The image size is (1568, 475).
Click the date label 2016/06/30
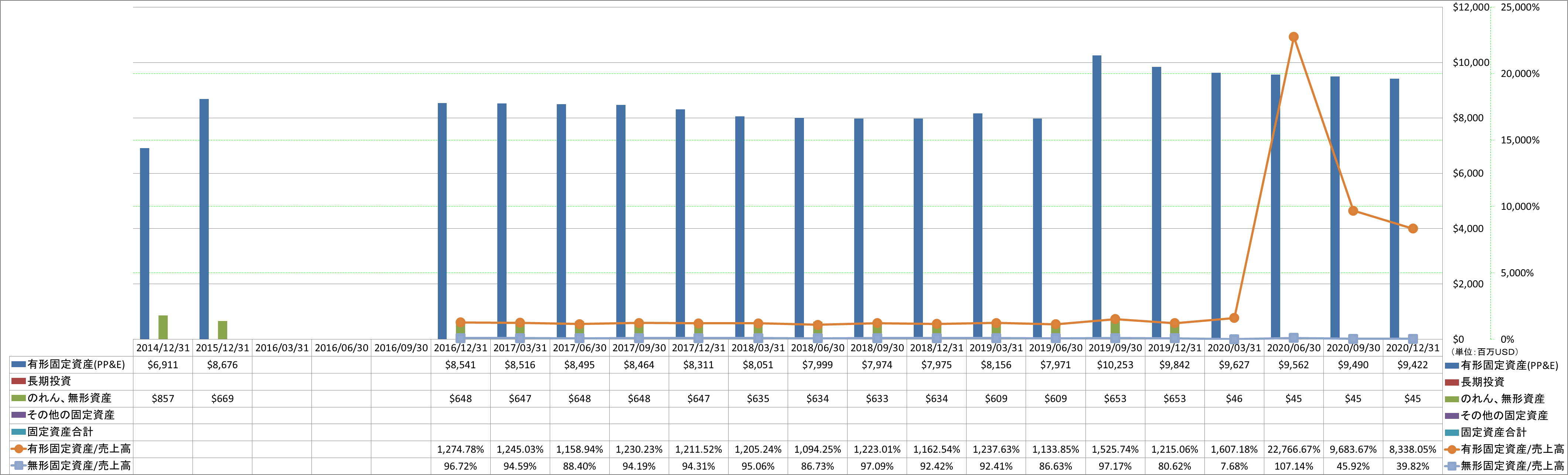pyautogui.click(x=341, y=348)
